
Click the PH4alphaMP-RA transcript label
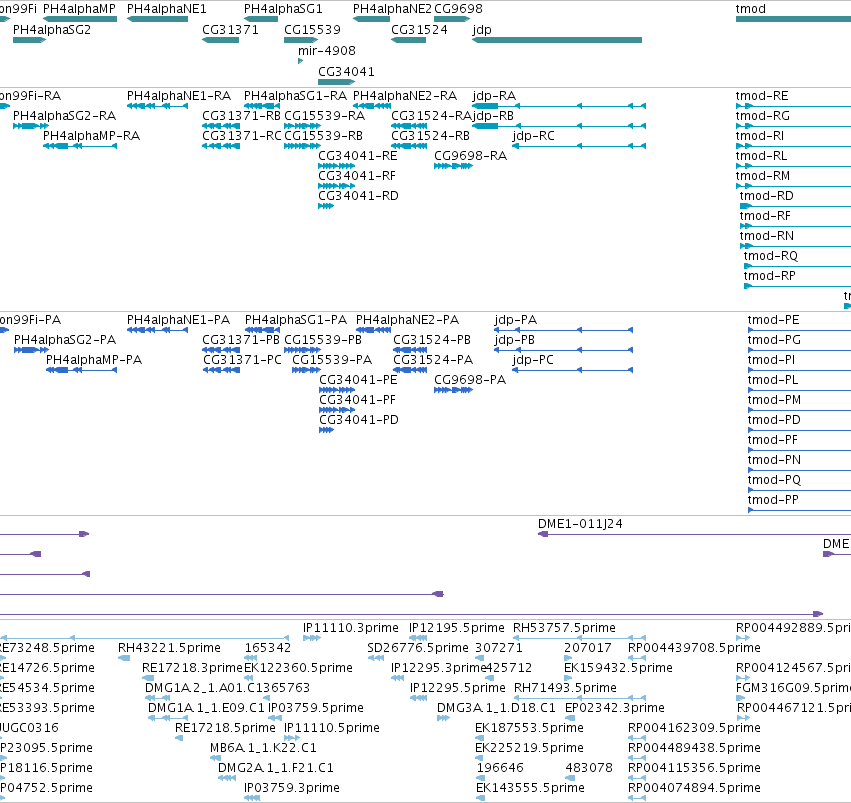[x=91, y=136]
